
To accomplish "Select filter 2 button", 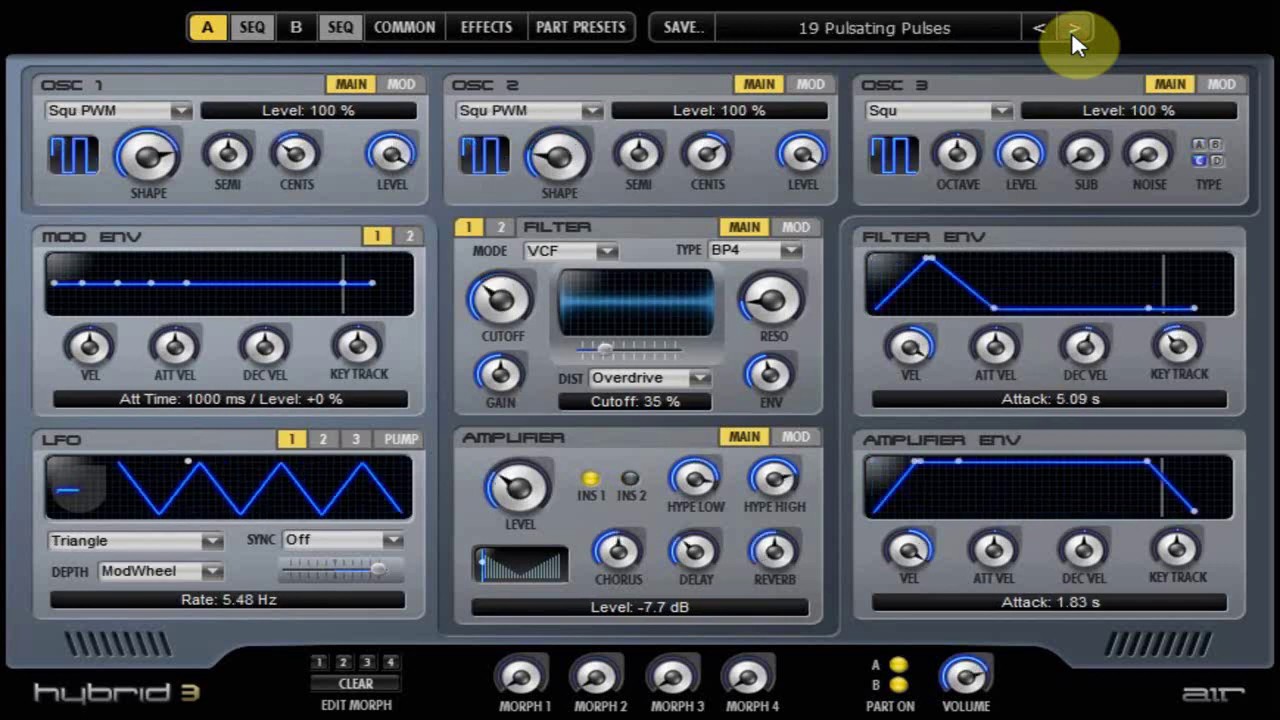I will (x=501, y=227).
